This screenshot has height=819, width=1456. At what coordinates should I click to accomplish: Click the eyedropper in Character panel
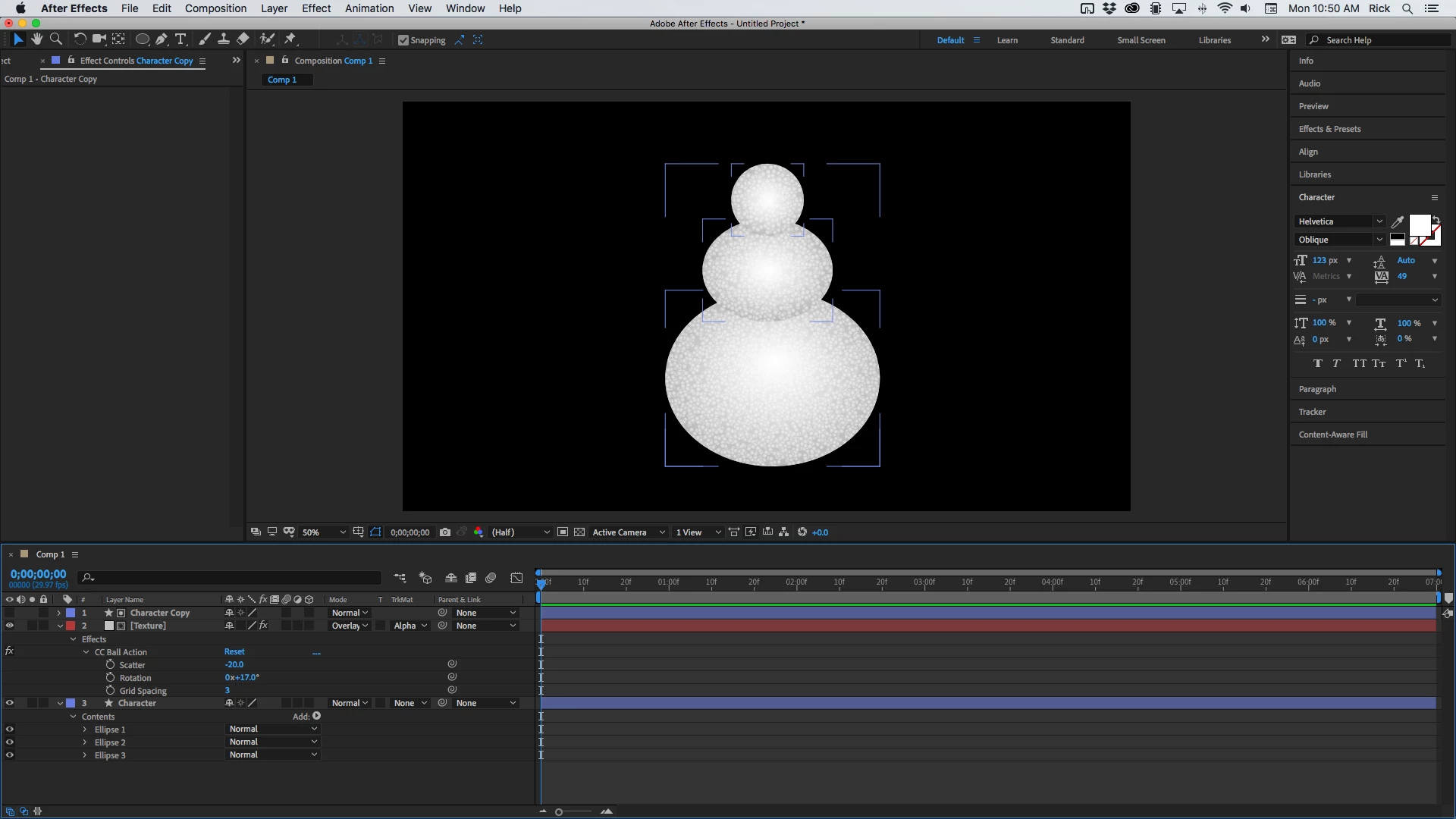point(1397,222)
